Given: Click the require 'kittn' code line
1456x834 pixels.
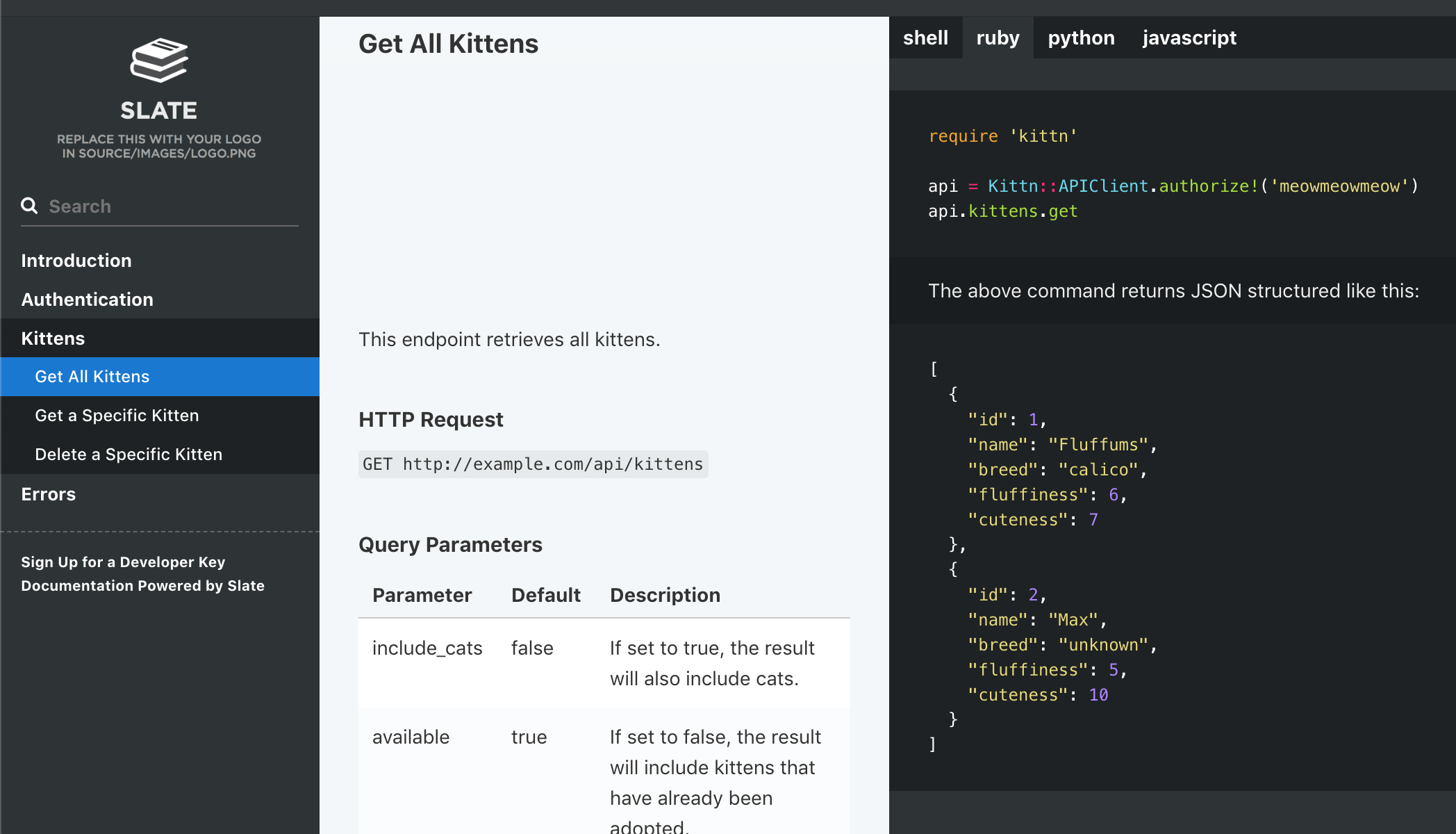Looking at the screenshot, I should 1002,136.
